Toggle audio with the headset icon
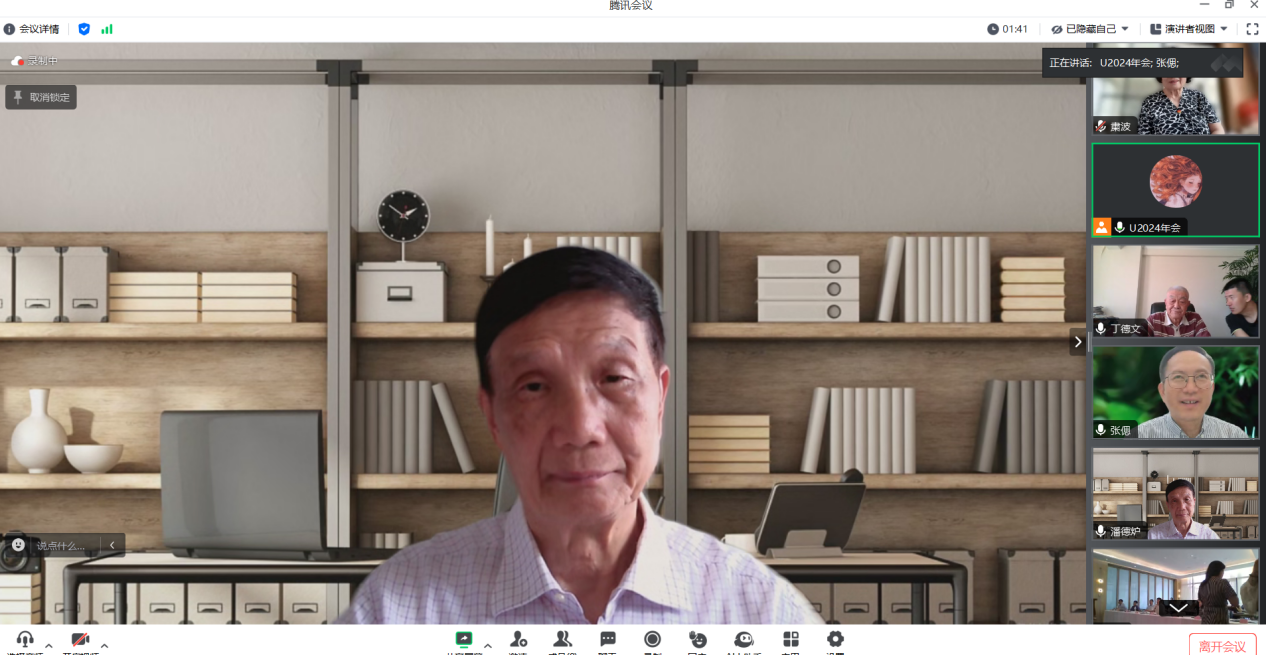 point(25,640)
